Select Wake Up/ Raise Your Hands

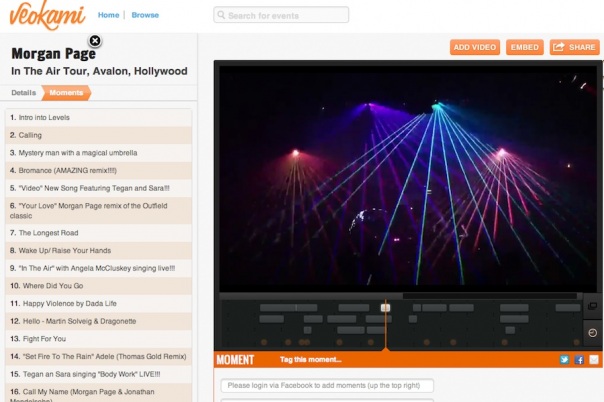pos(99,251)
